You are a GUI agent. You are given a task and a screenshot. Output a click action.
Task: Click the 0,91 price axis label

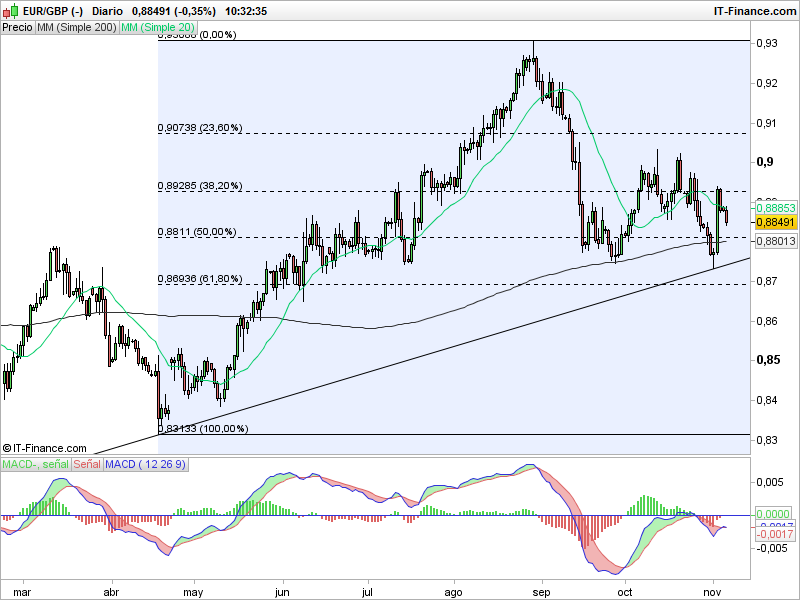(x=767, y=123)
